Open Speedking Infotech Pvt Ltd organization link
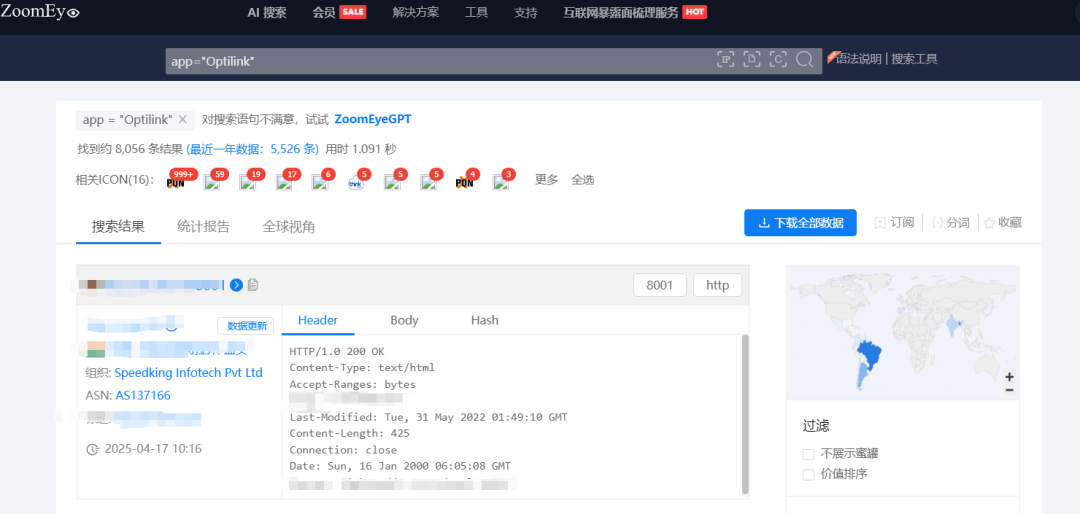Screen dimensions: 1080x514 coord(189,373)
